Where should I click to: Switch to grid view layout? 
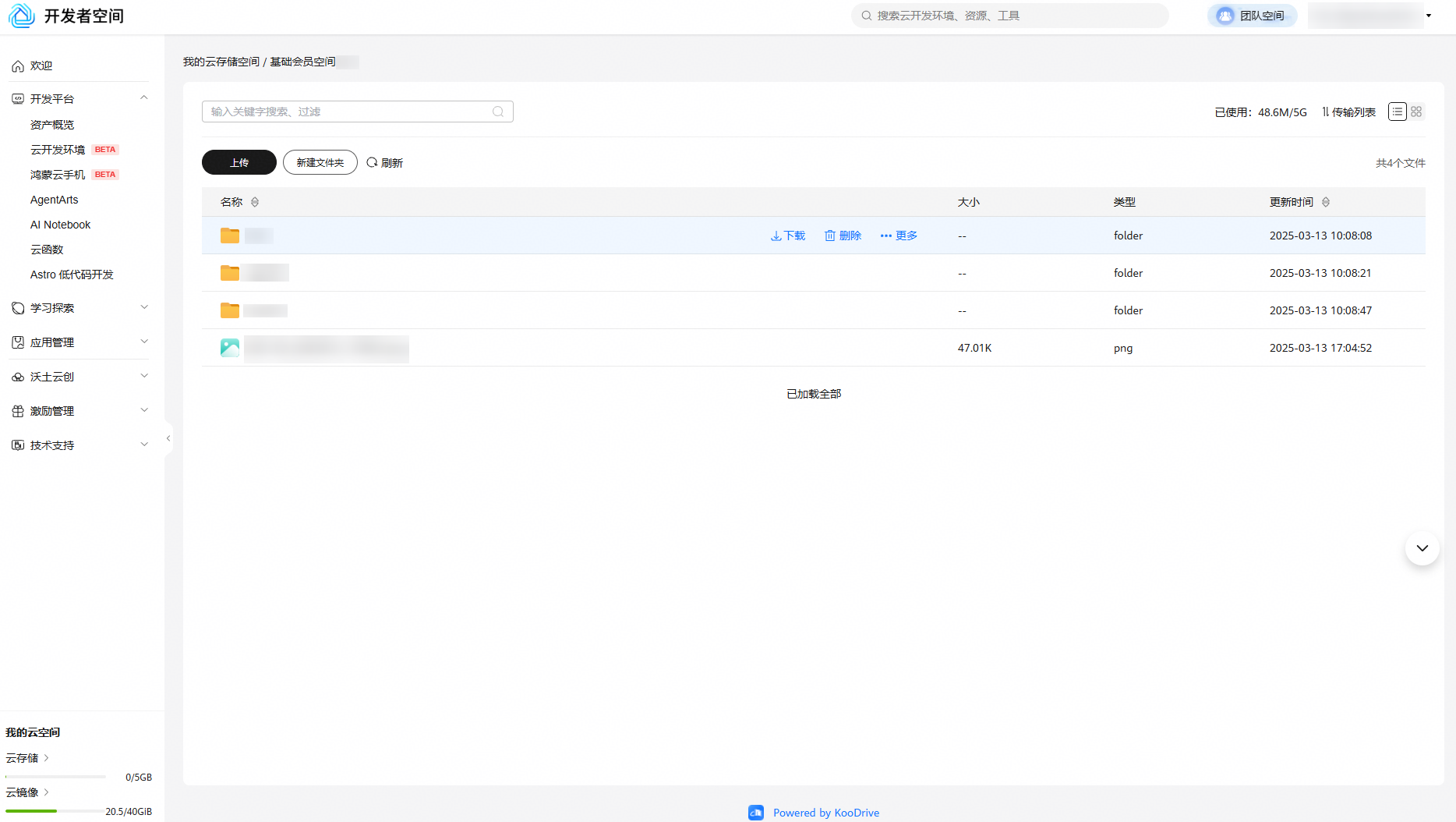[1416, 112]
